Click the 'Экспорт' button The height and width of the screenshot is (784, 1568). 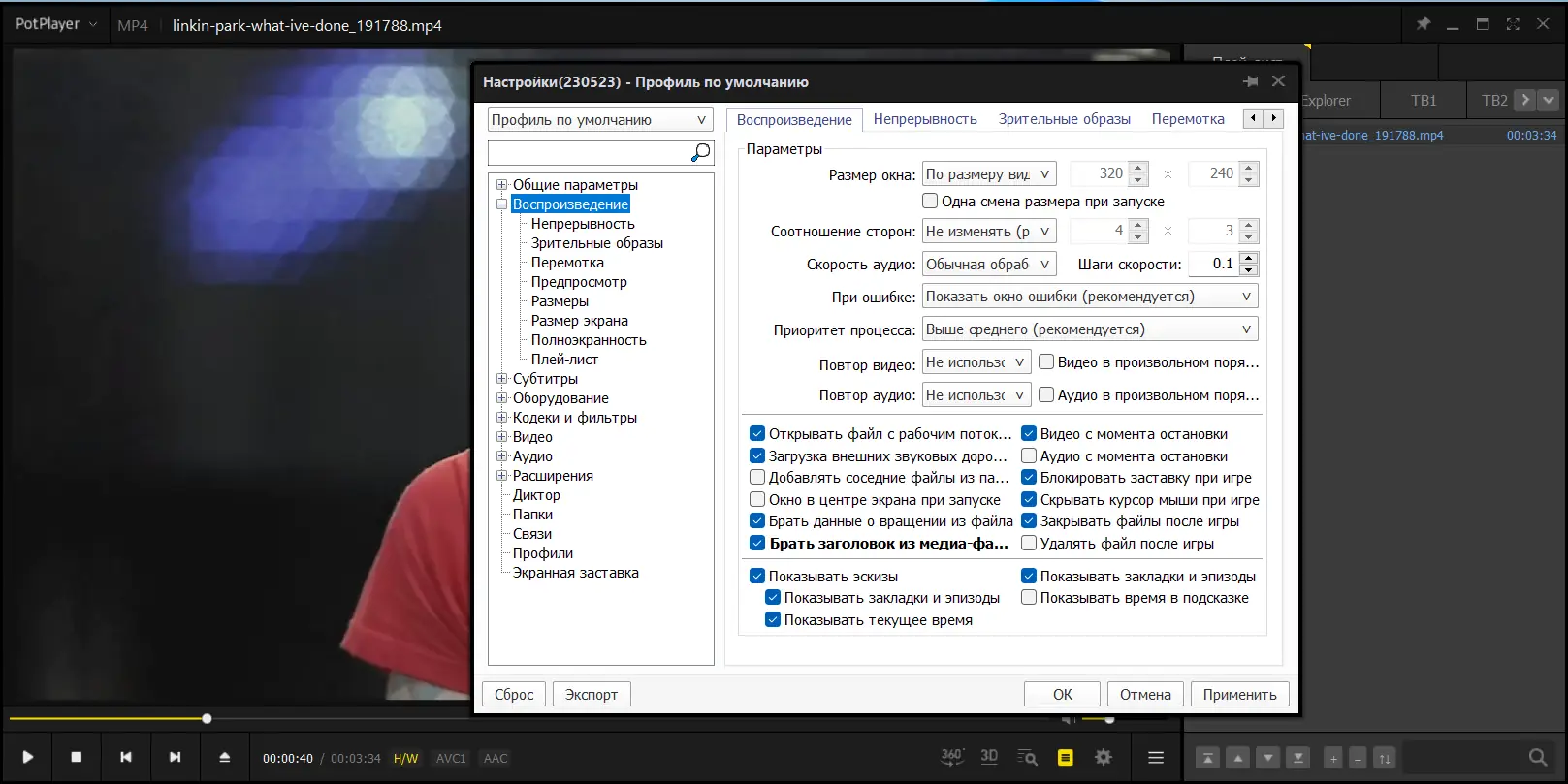pyautogui.click(x=592, y=694)
